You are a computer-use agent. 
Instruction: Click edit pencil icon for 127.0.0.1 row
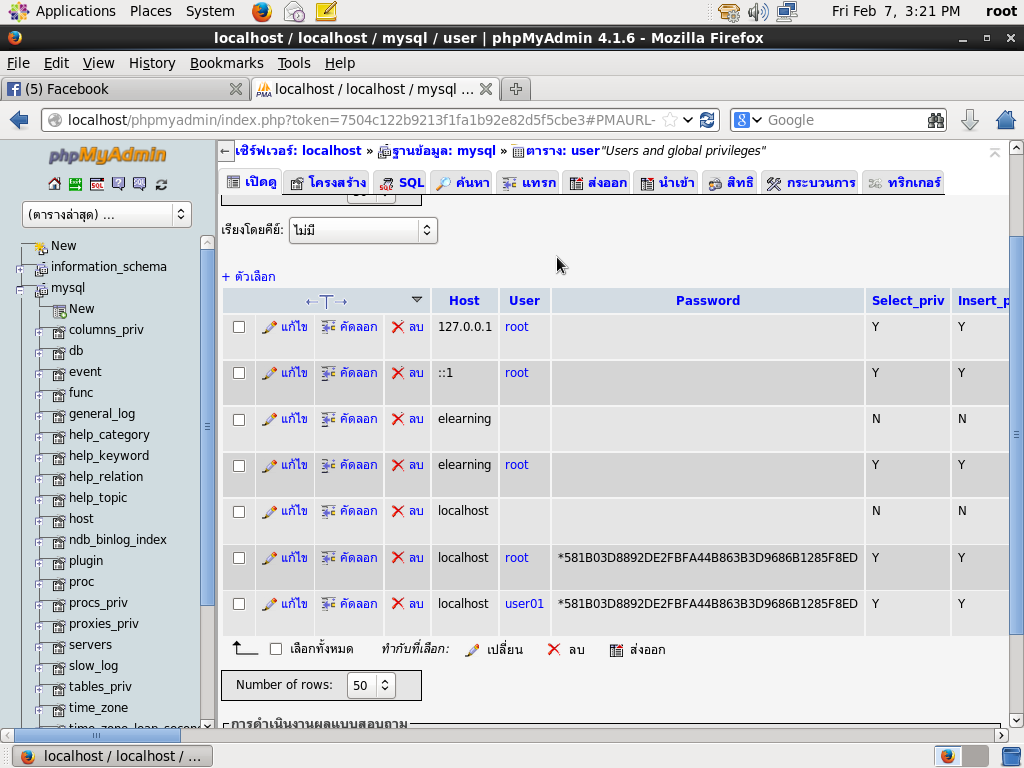click(270, 327)
